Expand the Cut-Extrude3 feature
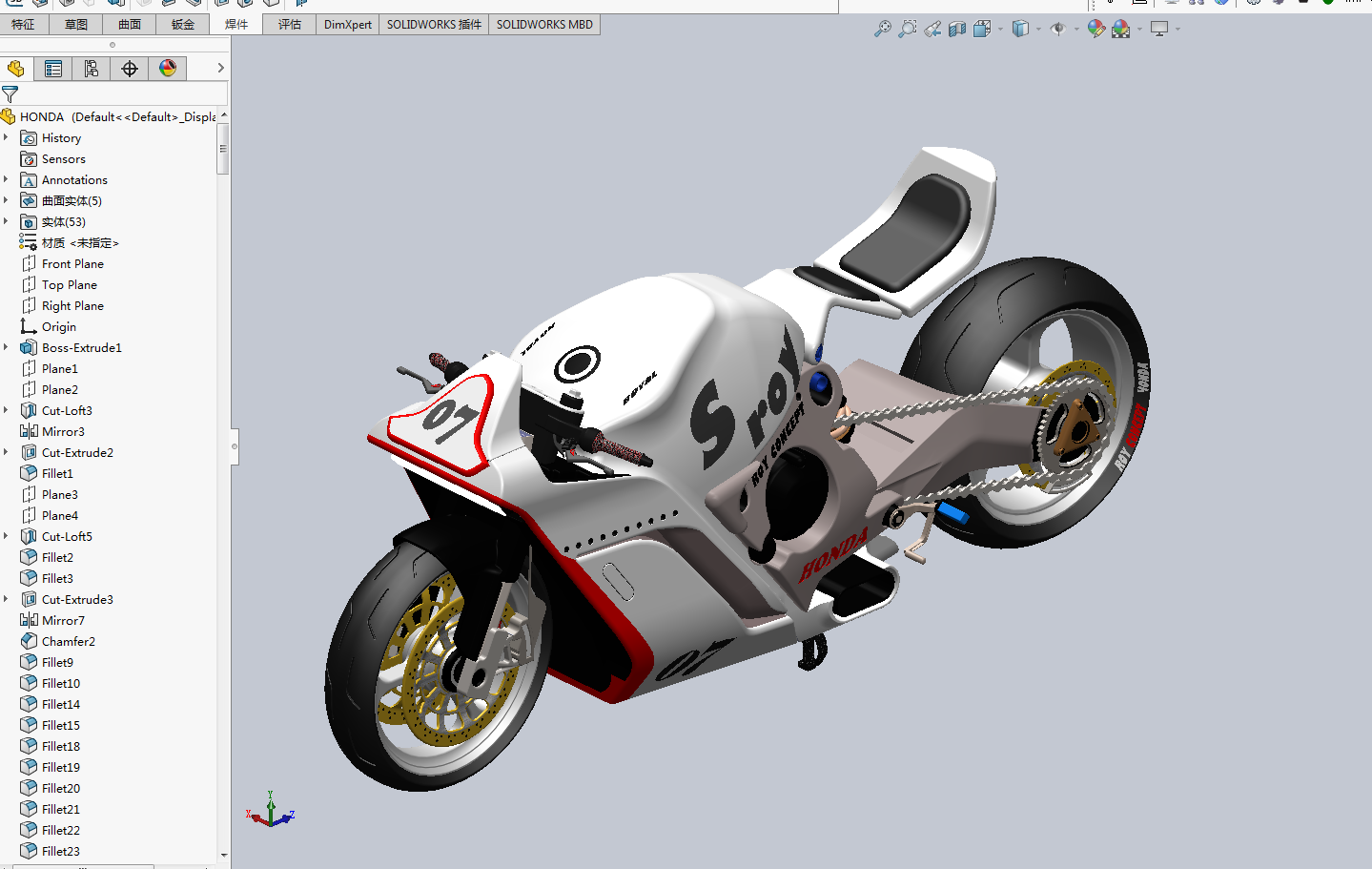 coord(6,599)
